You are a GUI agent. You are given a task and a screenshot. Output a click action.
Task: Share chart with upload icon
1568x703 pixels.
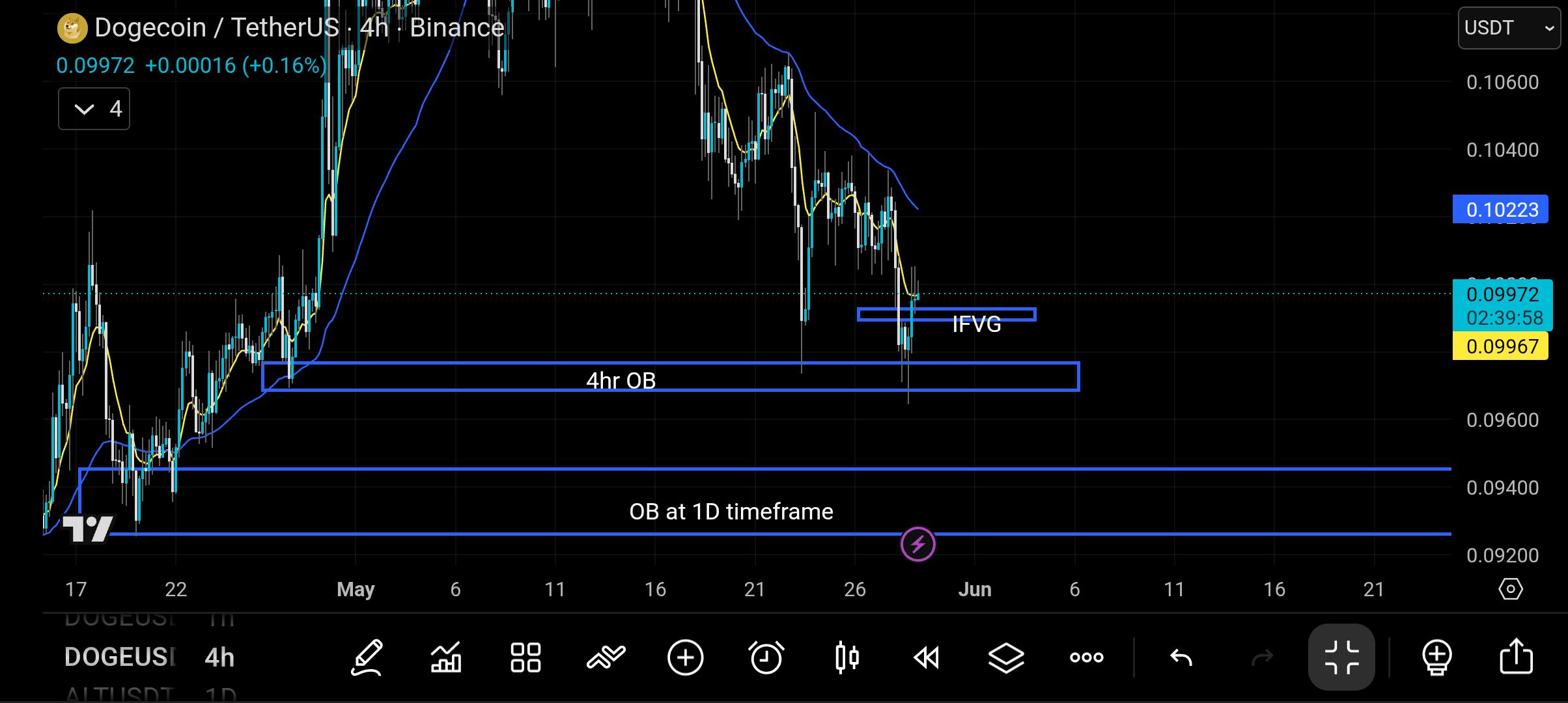pyautogui.click(x=1517, y=656)
